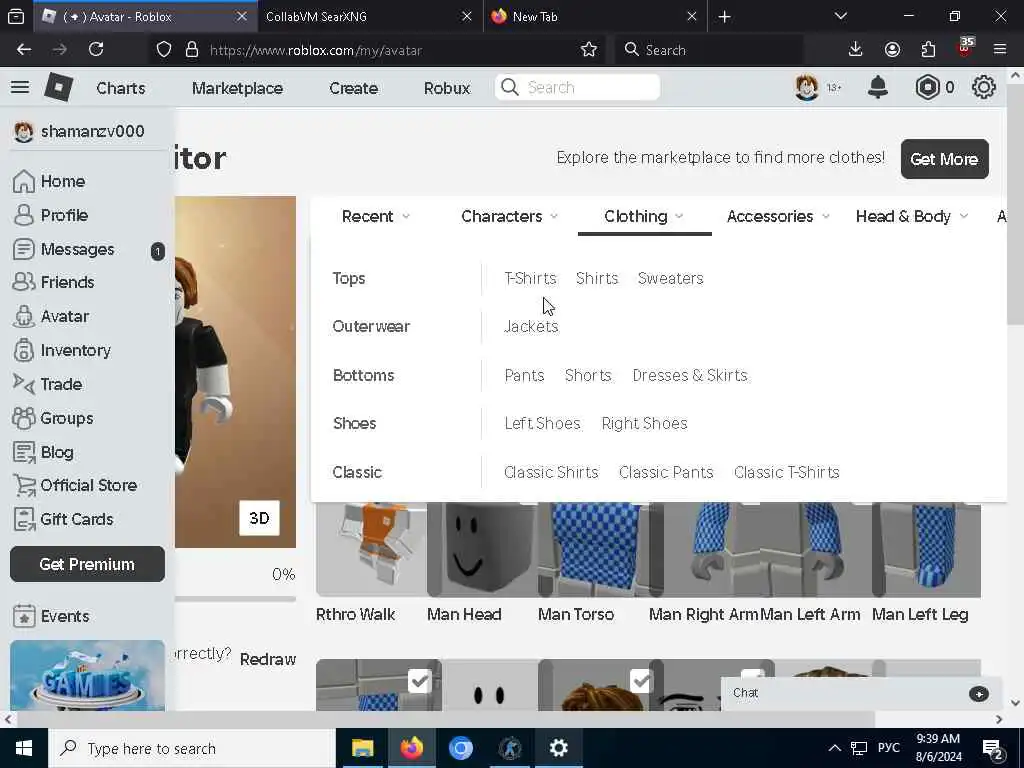Open Charts in top navigation
Viewport: 1024px width, 768px height.
click(x=121, y=88)
